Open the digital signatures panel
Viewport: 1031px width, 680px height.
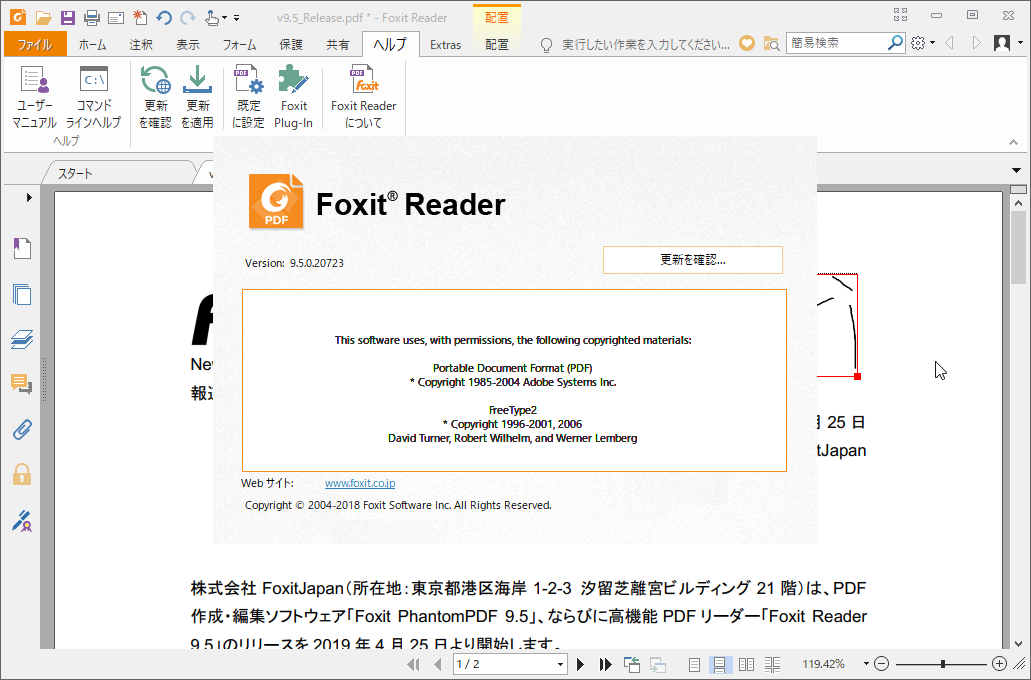tap(21, 521)
